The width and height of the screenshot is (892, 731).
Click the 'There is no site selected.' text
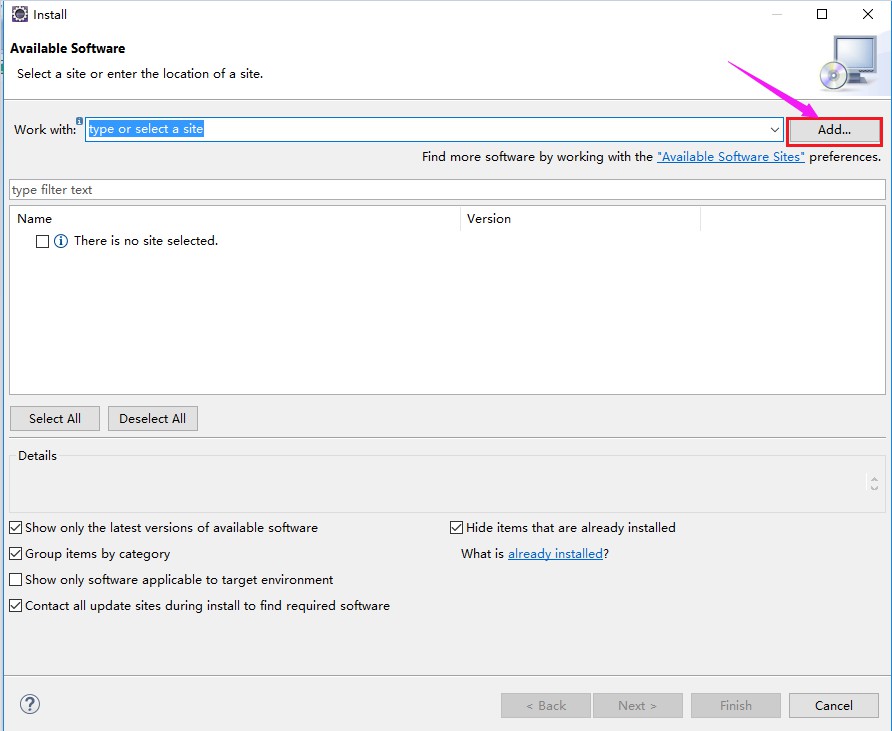tap(146, 241)
